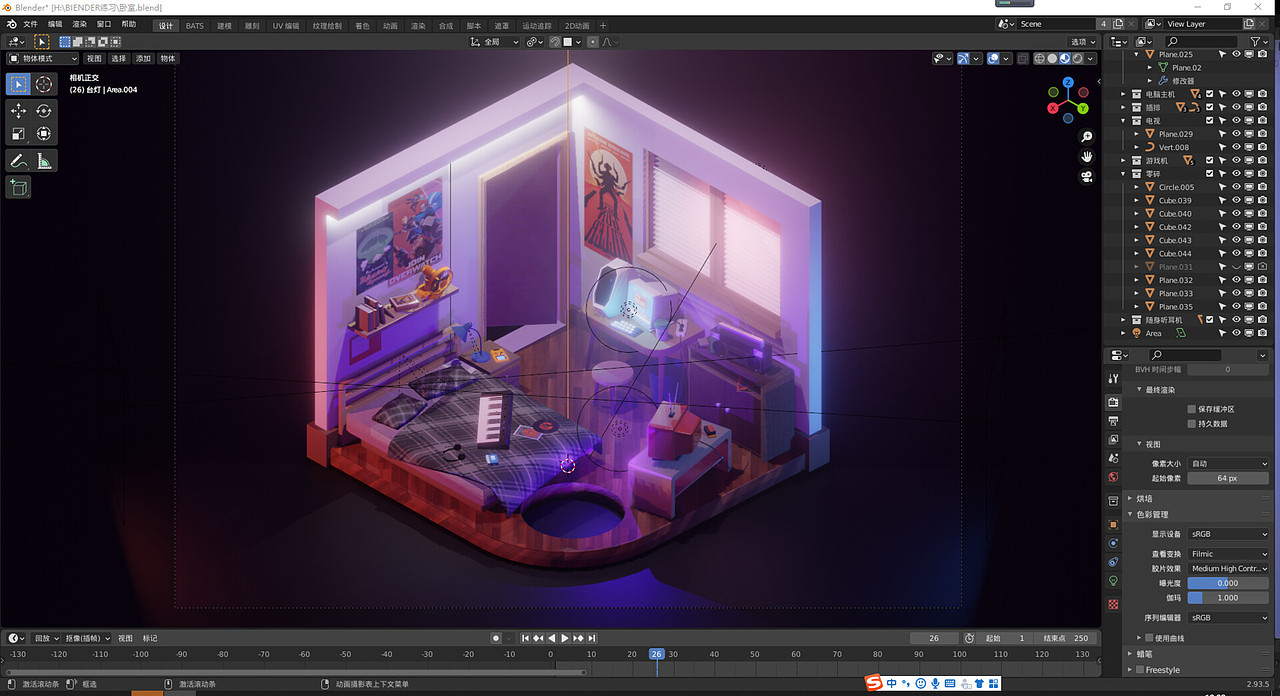Open the Texture properties checker tab

tap(1113, 605)
